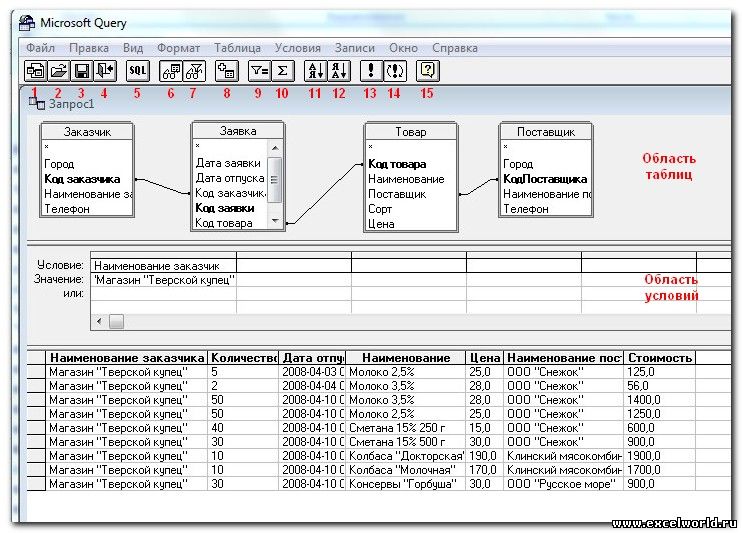742x533 pixels.
Task: Click the 'Стоимость' column header
Action: (x=660, y=358)
